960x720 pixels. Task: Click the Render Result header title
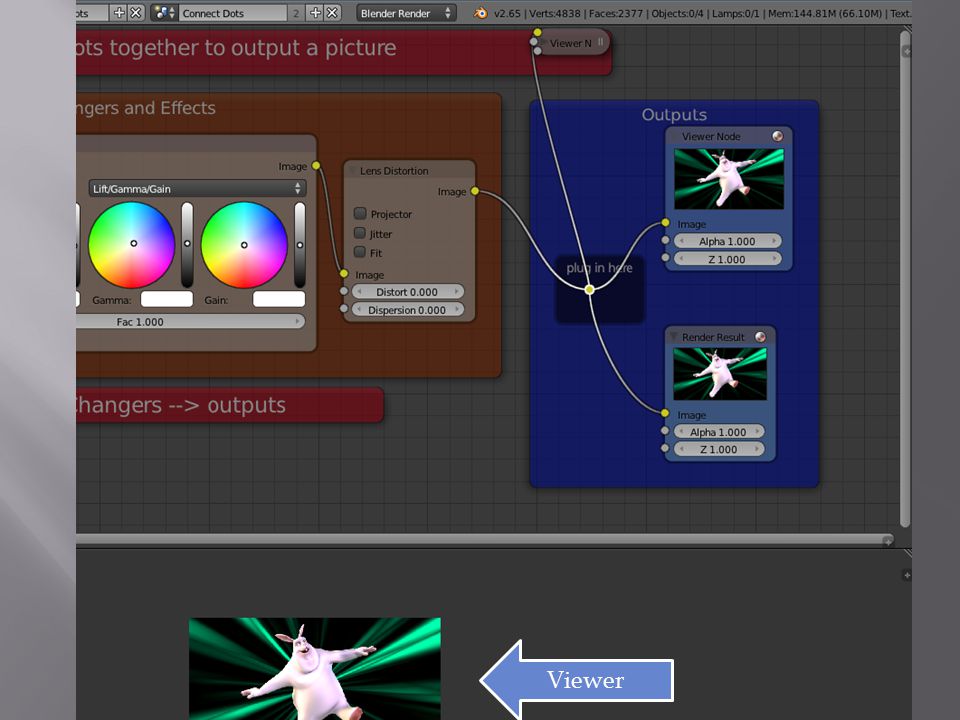click(x=713, y=337)
